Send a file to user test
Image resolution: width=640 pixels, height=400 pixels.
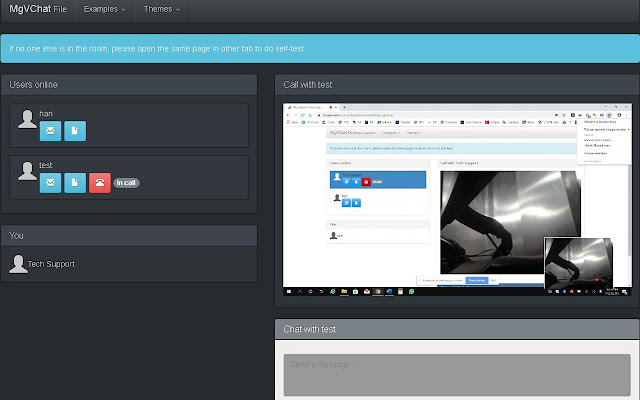pyautogui.click(x=75, y=182)
